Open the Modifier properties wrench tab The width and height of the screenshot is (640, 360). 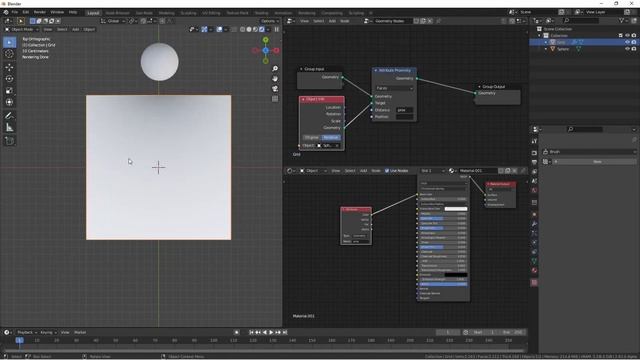pyautogui.click(x=534, y=224)
